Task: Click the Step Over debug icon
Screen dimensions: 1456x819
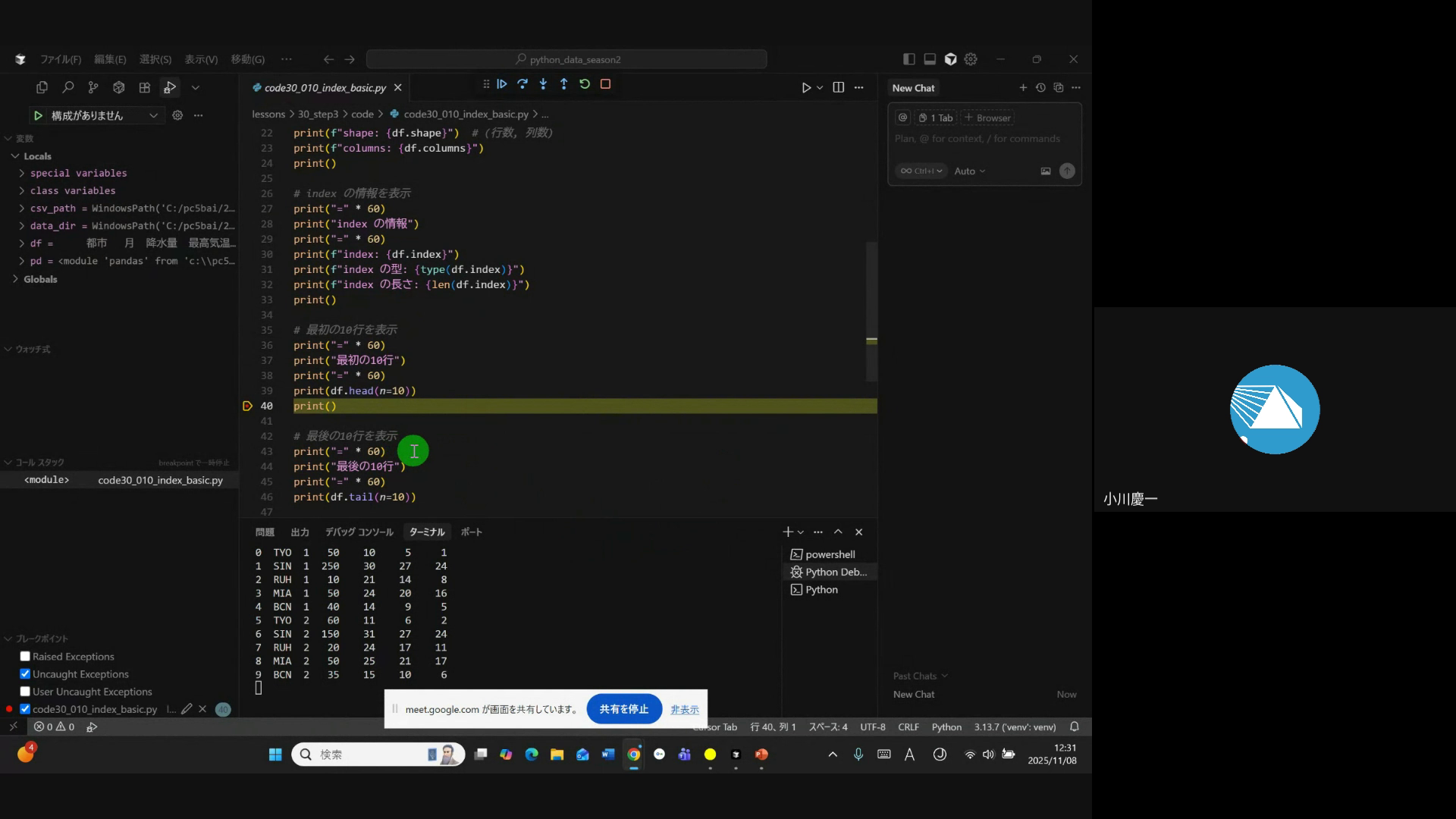Action: [522, 84]
